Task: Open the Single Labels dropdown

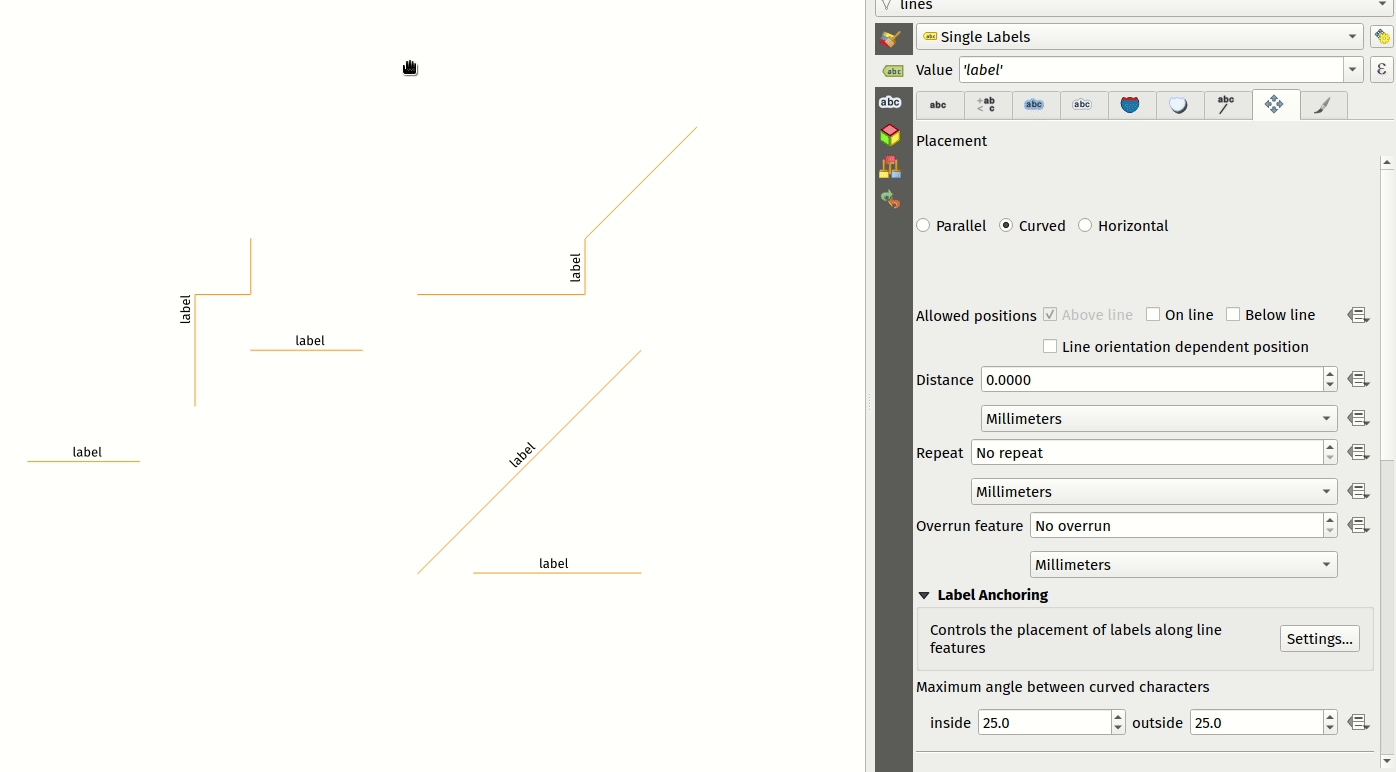Action: tap(1139, 37)
